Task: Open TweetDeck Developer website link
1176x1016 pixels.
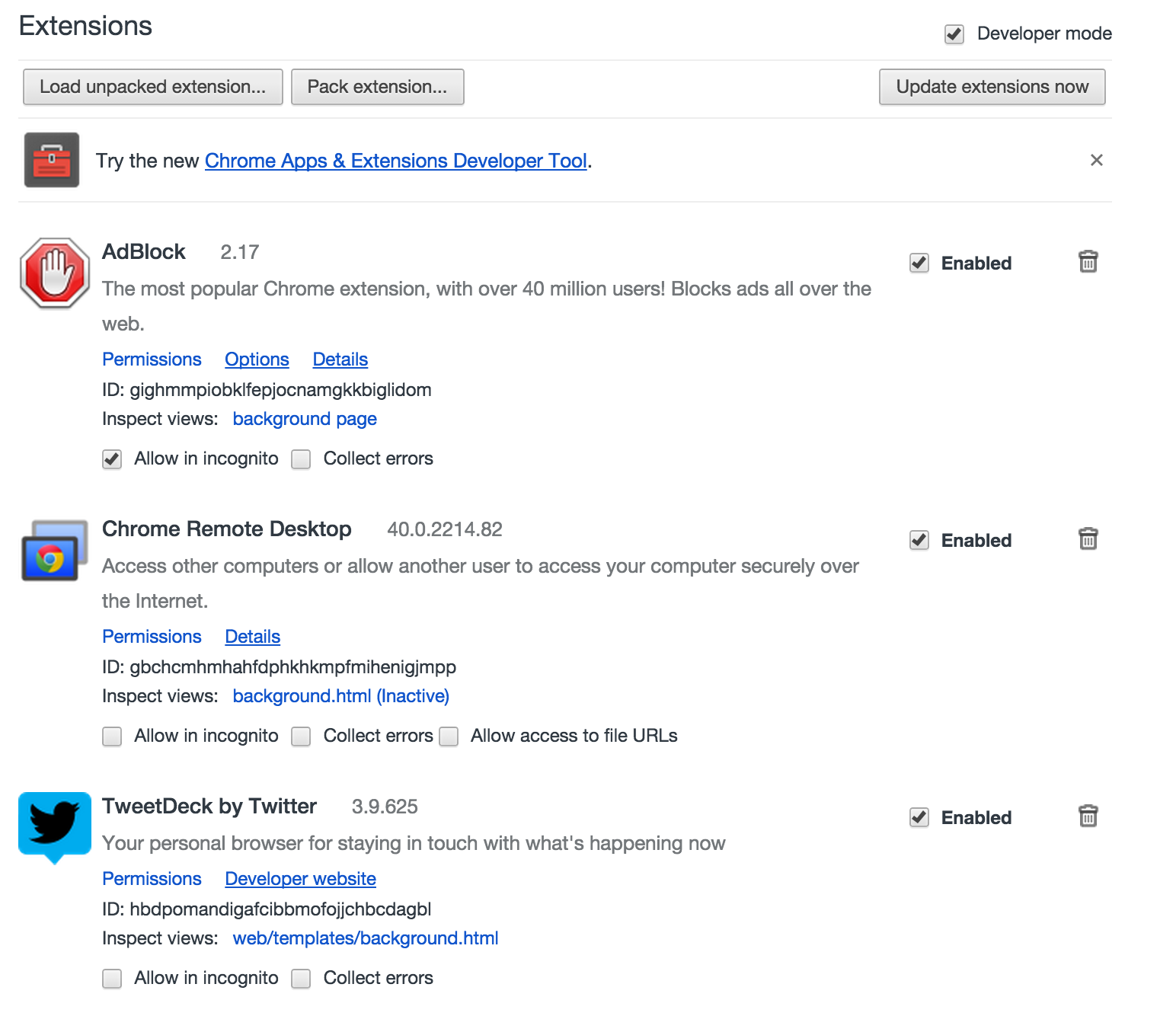Action: tap(300, 879)
